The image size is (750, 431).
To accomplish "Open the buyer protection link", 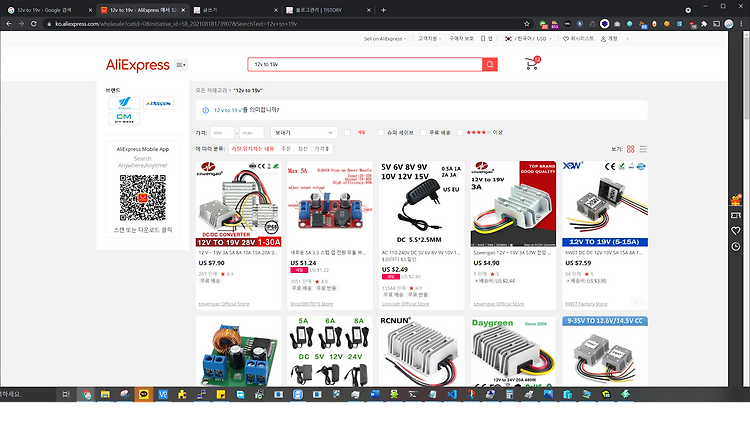I will (x=461, y=39).
